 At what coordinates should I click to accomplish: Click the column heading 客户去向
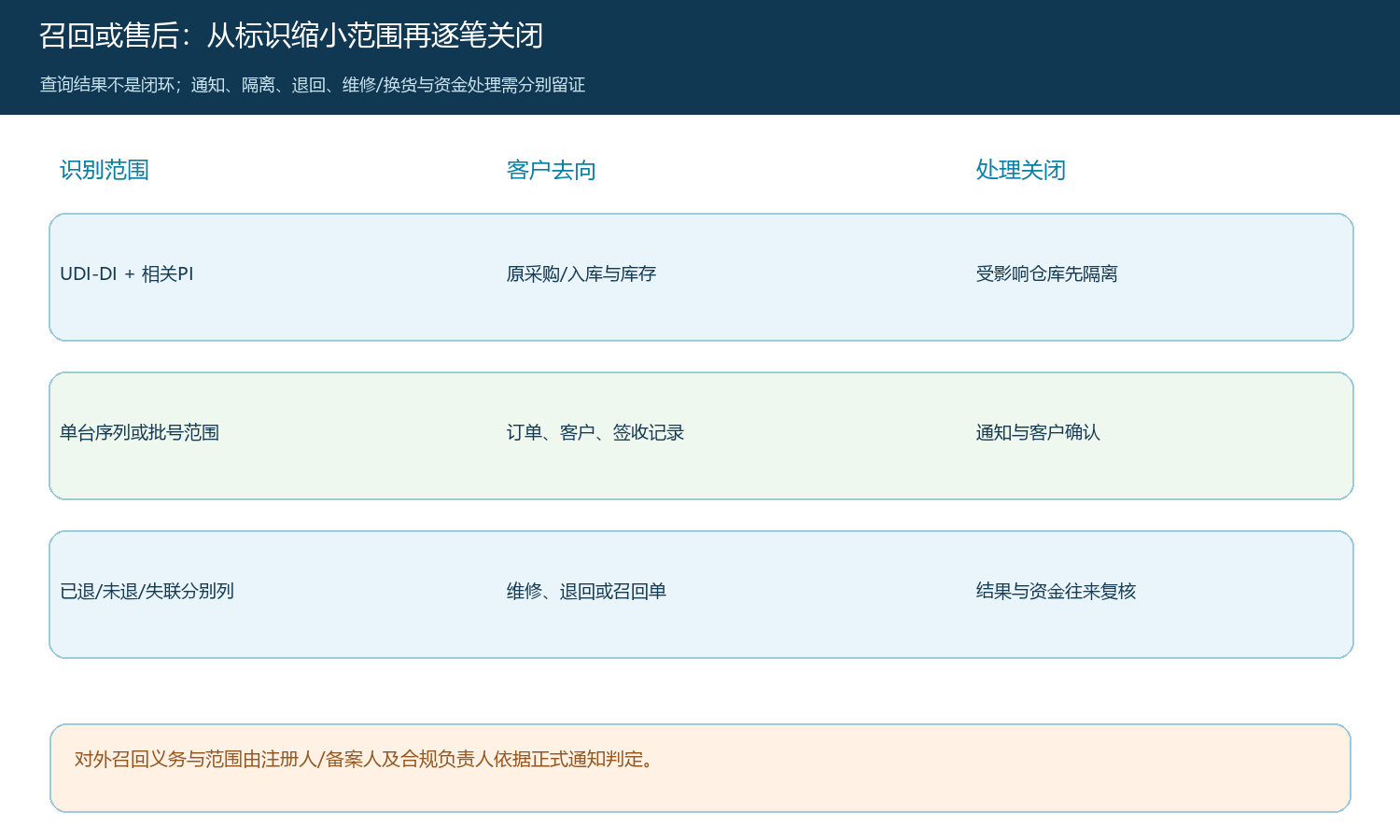click(552, 170)
